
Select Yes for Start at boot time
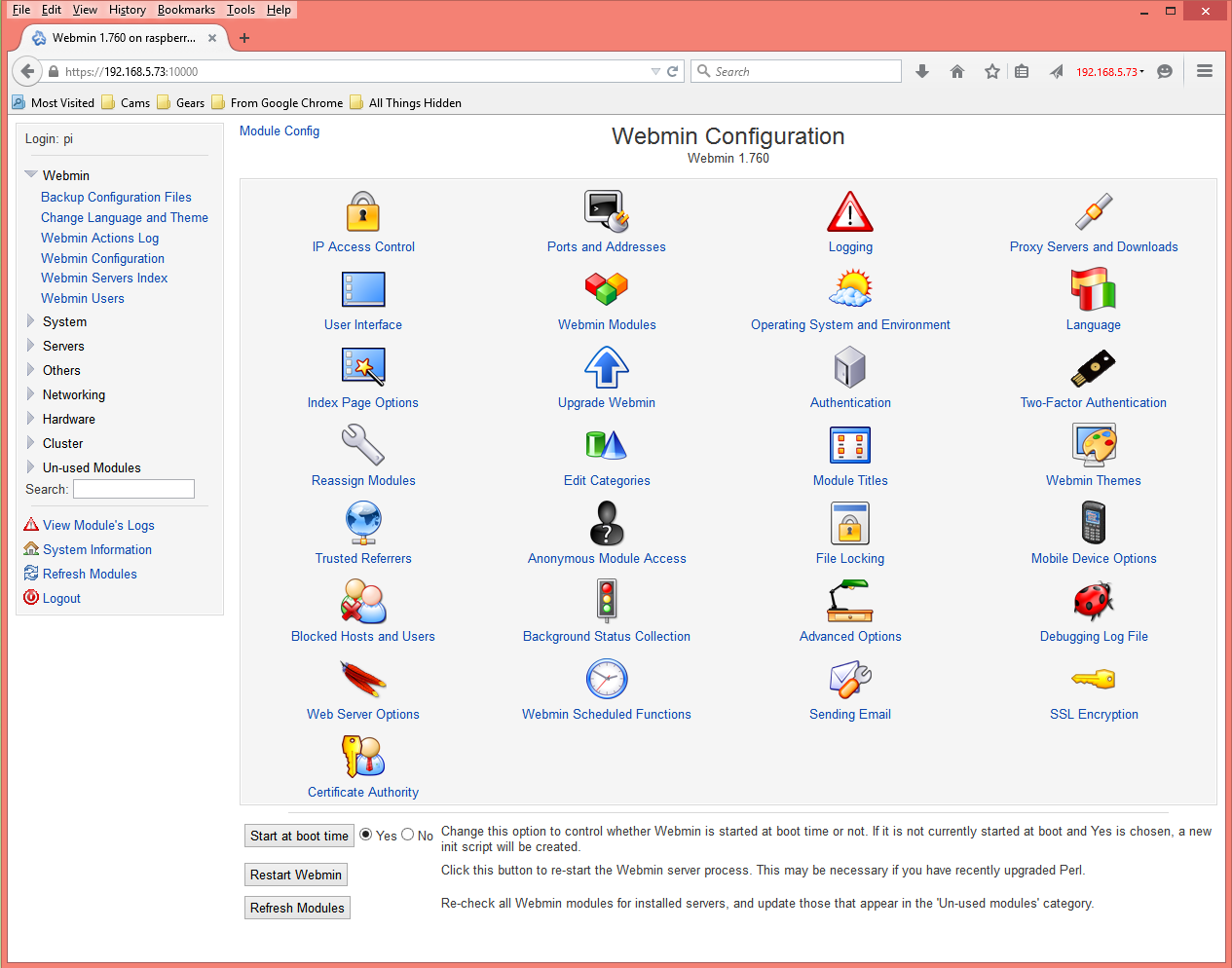(x=365, y=835)
